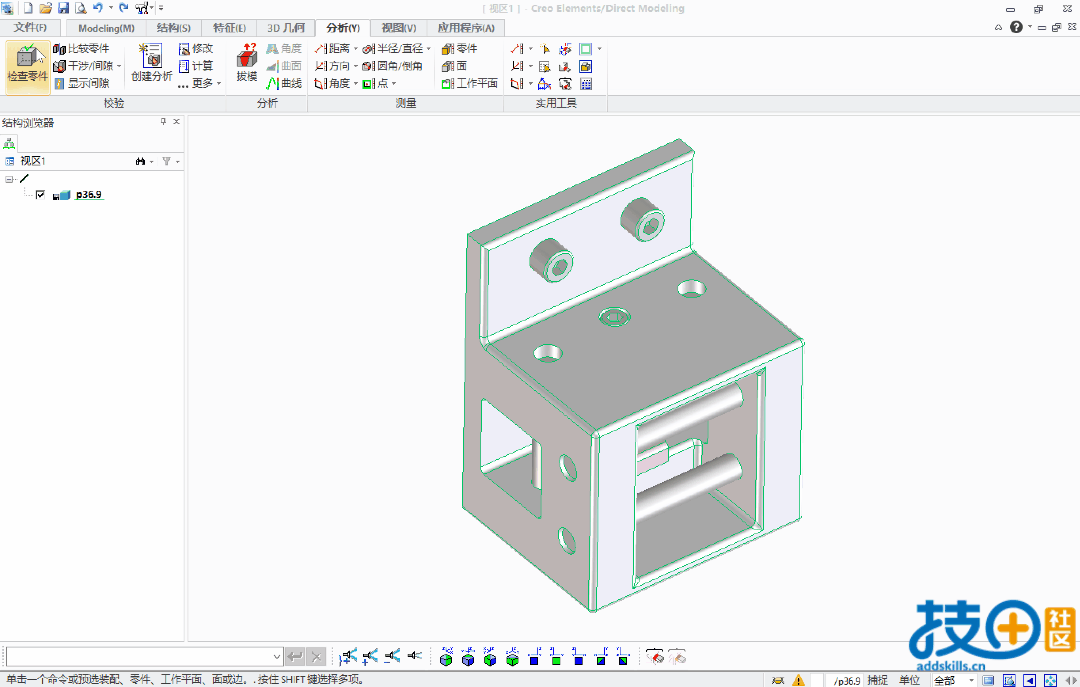Click 半径/直径 radius diameter measure
This screenshot has width=1080, height=687.
(x=393, y=49)
